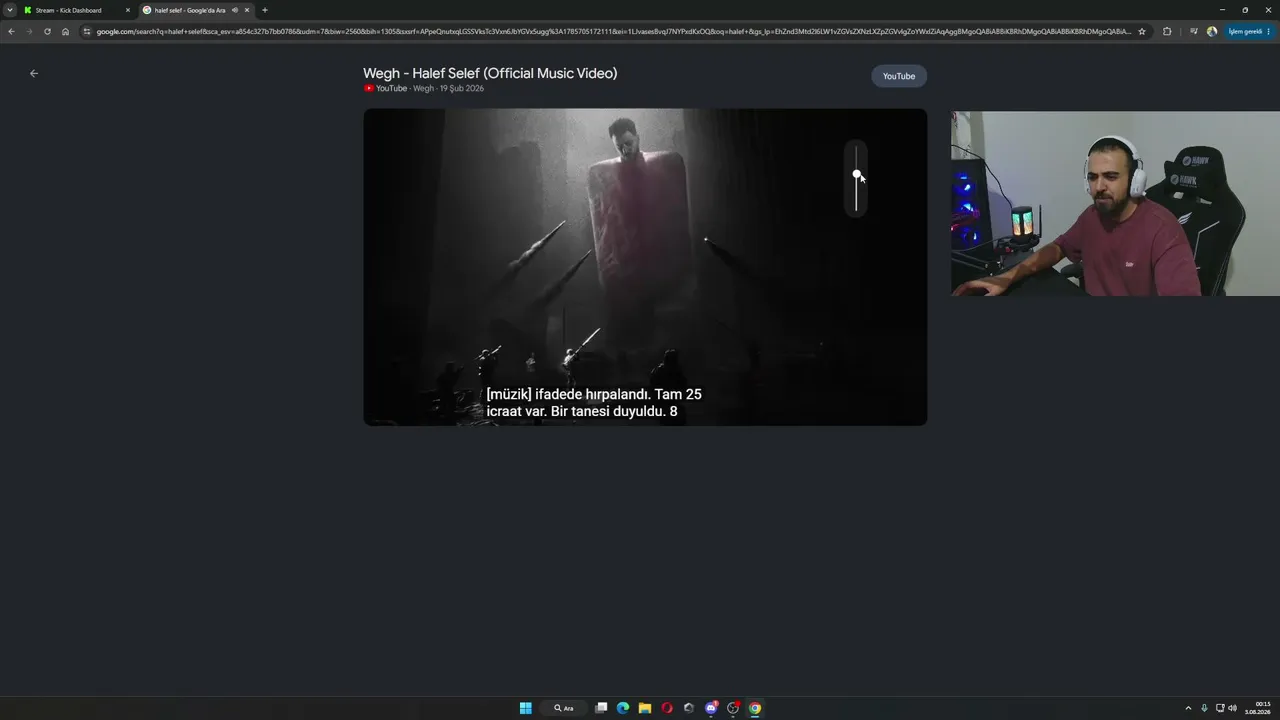Open Google Chrome from the taskbar
The width and height of the screenshot is (1280, 720).
(x=755, y=708)
